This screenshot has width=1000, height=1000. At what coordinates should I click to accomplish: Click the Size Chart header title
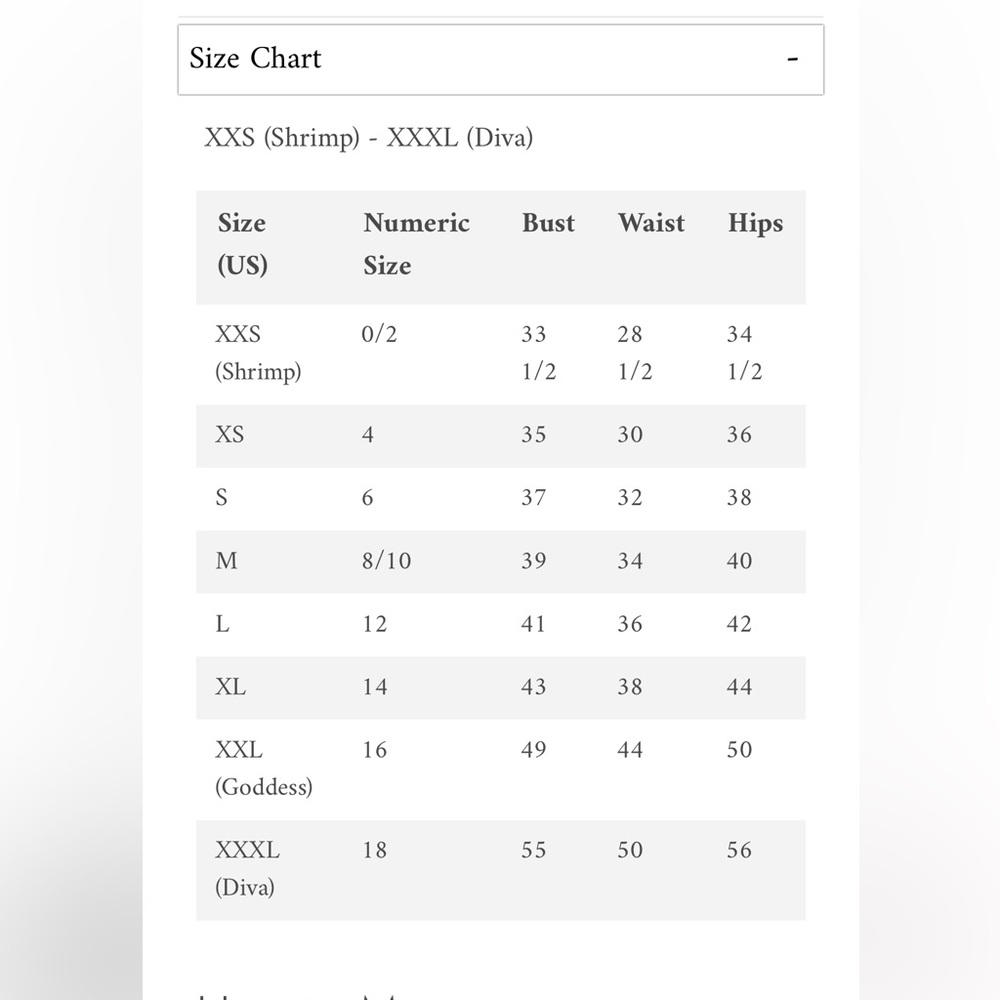(x=256, y=58)
